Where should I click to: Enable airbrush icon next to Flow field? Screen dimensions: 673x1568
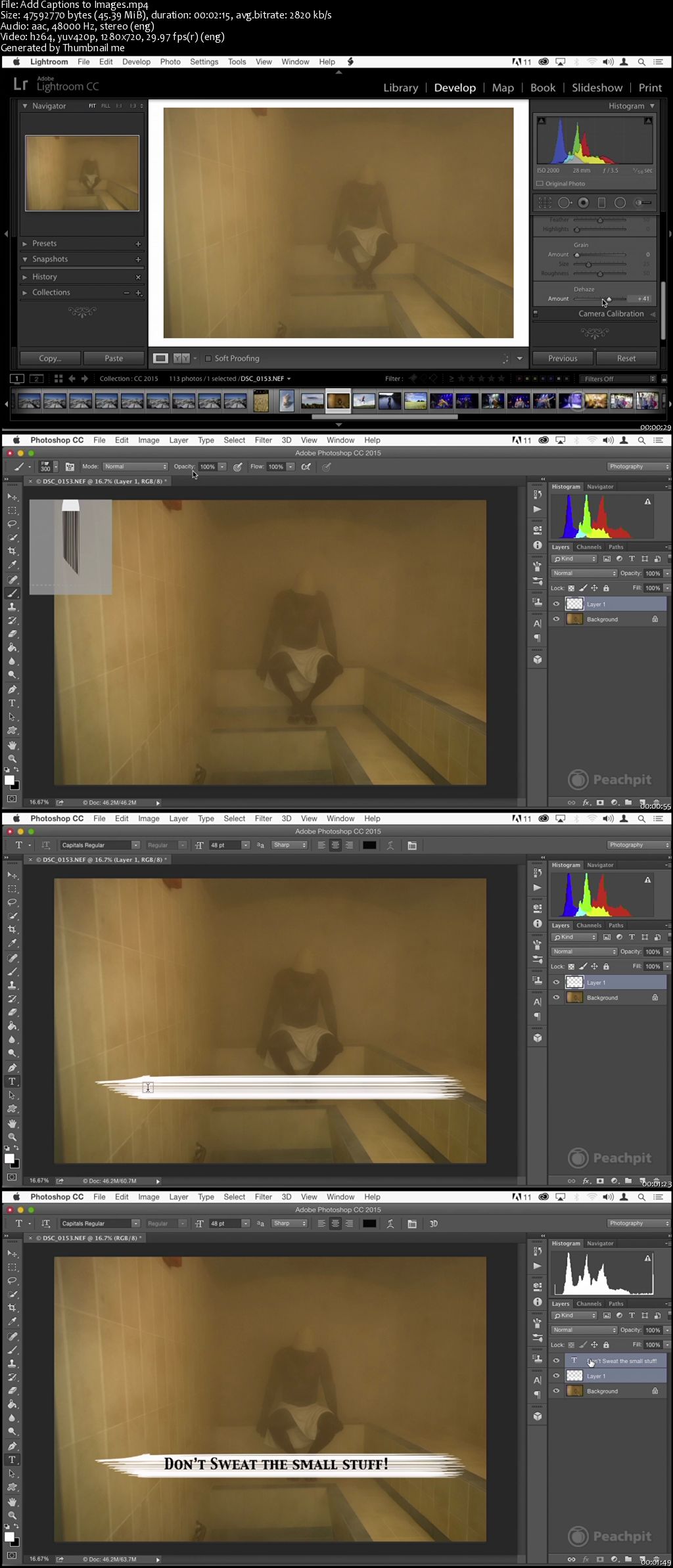coord(306,467)
